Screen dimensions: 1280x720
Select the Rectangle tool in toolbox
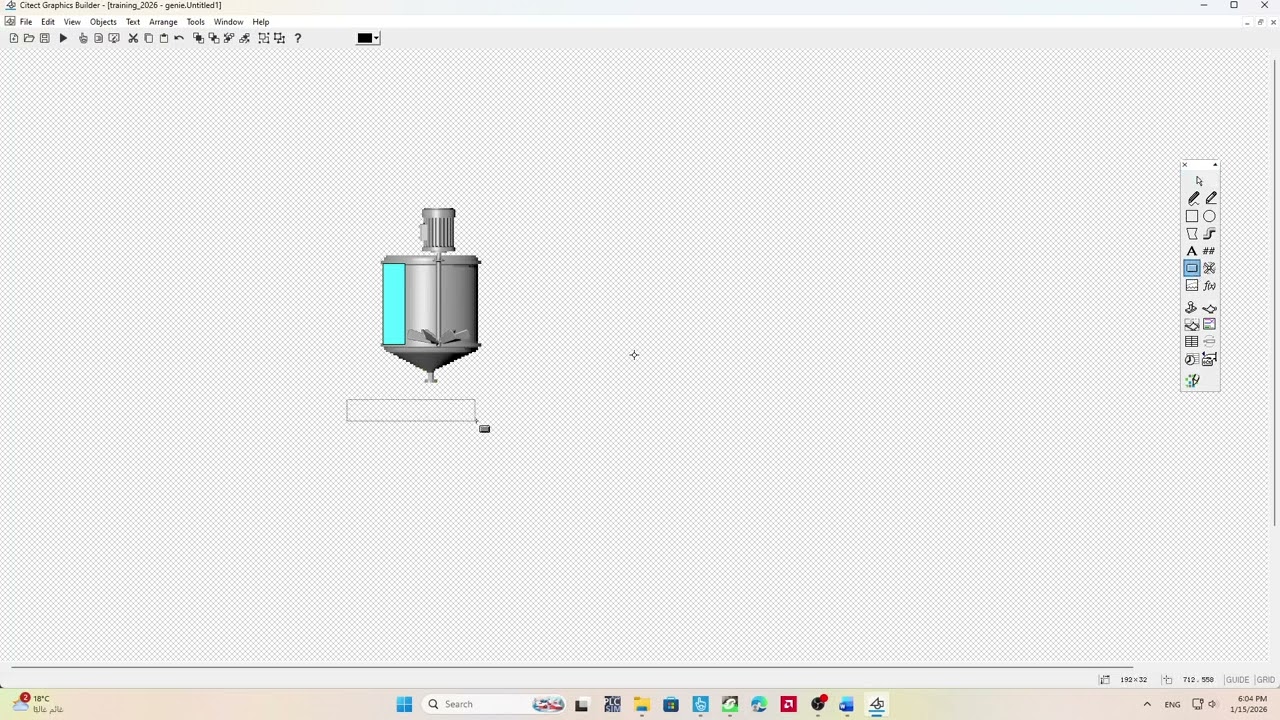point(1192,216)
